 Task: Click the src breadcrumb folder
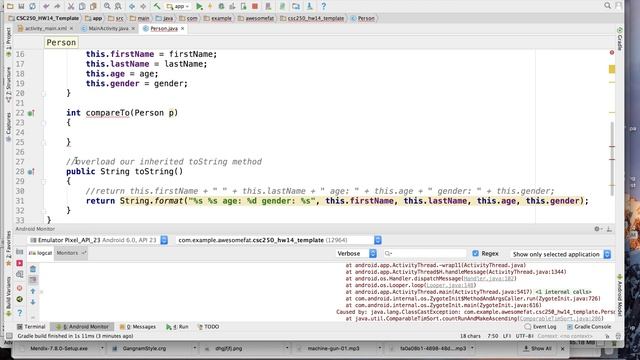[x=116, y=18]
